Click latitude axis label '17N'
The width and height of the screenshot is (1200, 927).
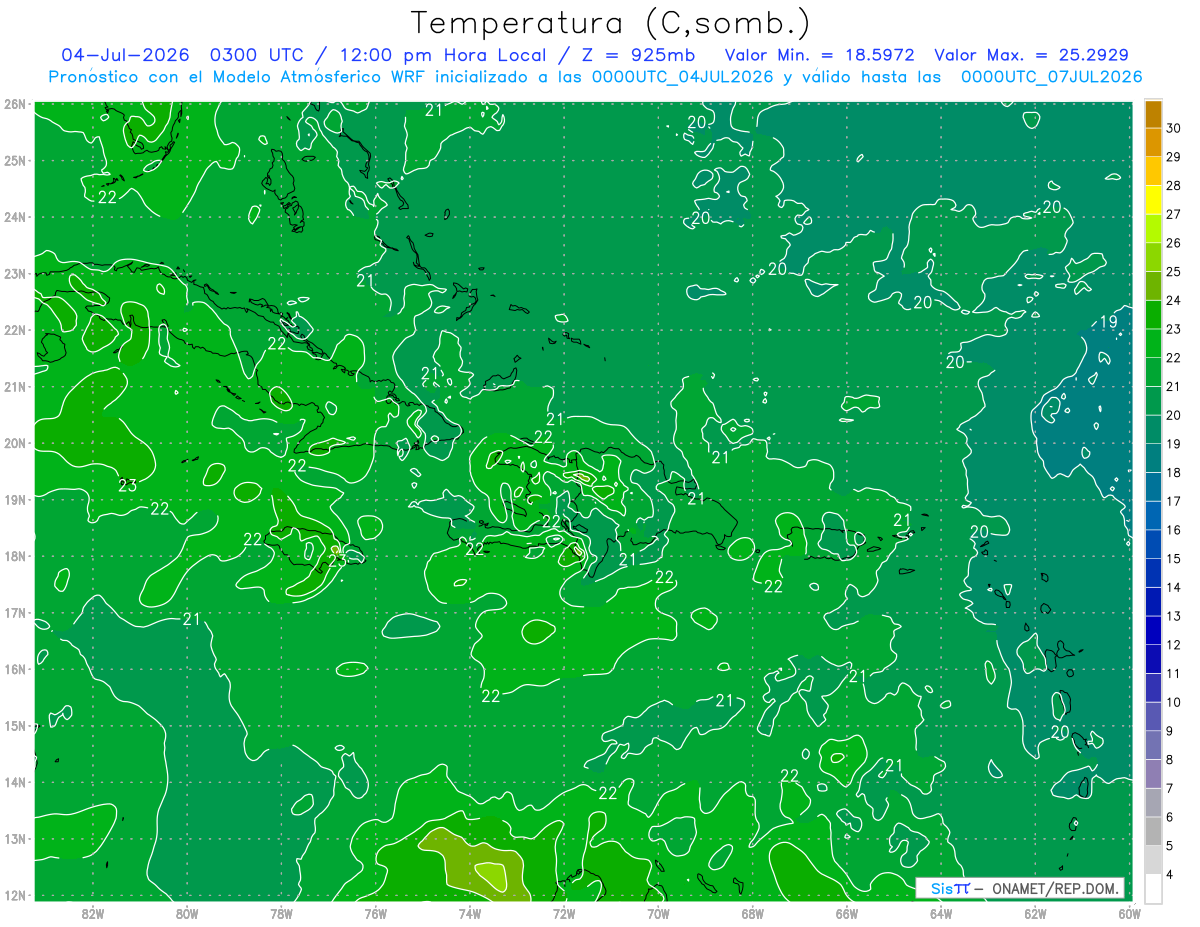click(15, 612)
